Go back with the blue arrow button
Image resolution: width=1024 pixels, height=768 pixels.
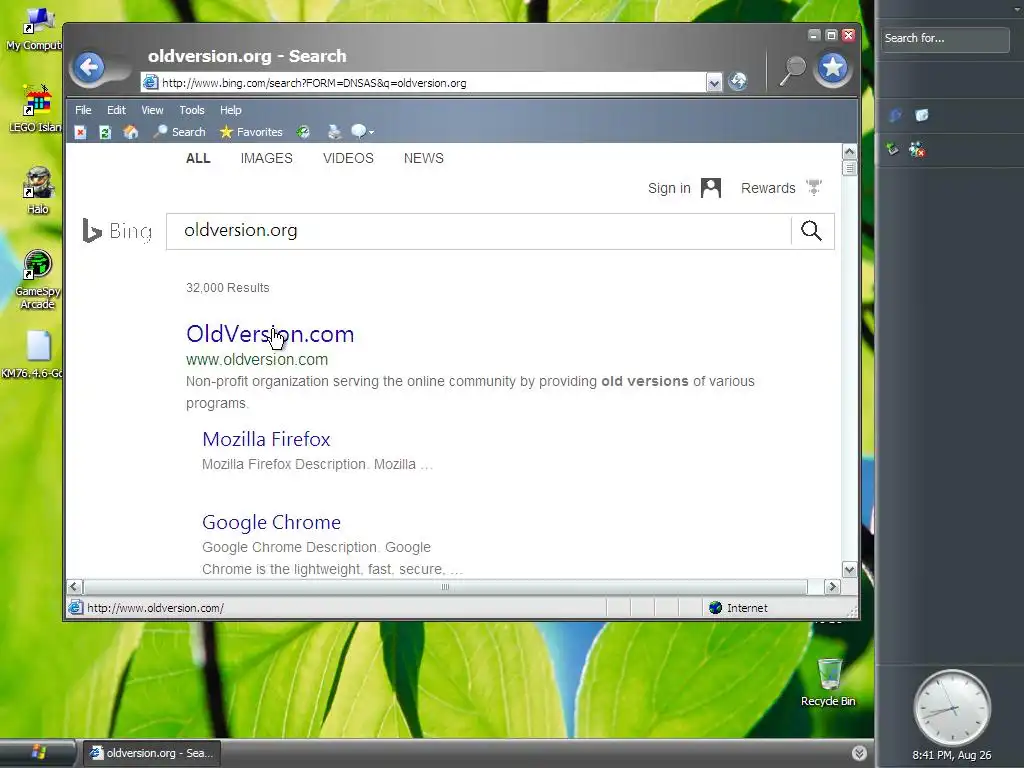click(89, 67)
